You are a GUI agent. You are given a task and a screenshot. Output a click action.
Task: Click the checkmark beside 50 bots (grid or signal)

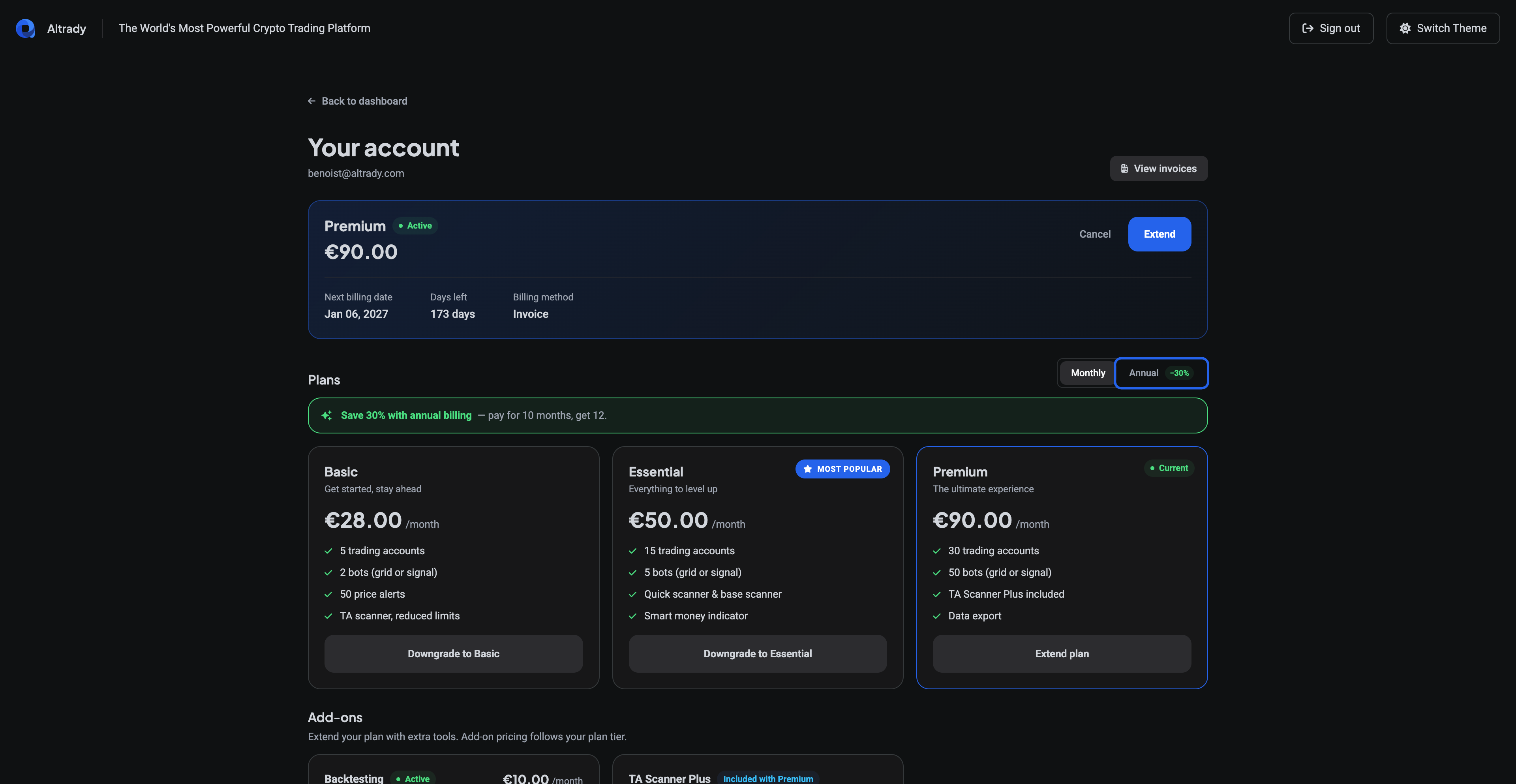[x=937, y=573]
